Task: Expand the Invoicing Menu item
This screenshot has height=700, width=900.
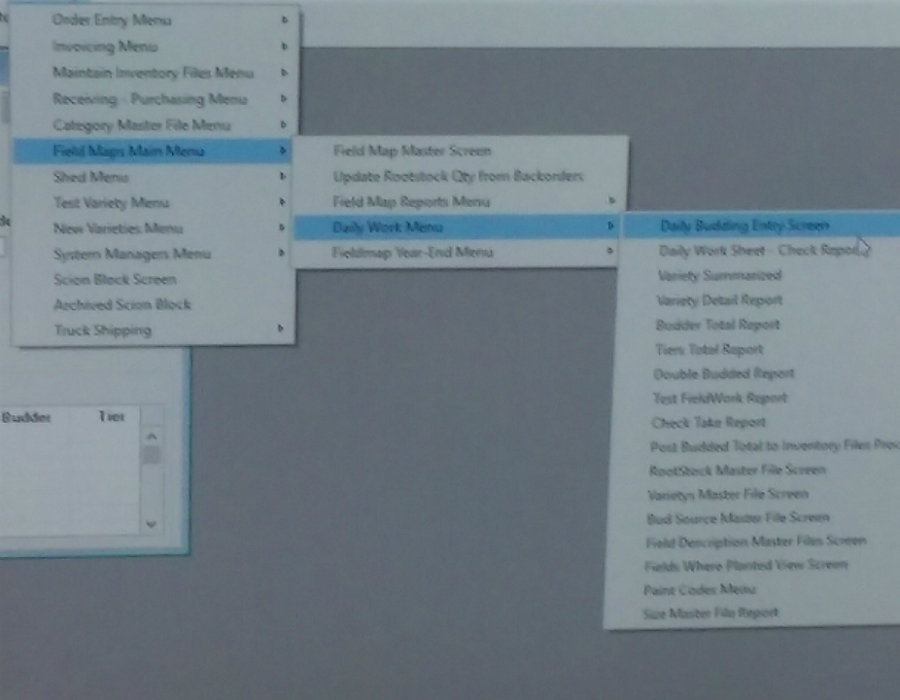Action: click(104, 46)
